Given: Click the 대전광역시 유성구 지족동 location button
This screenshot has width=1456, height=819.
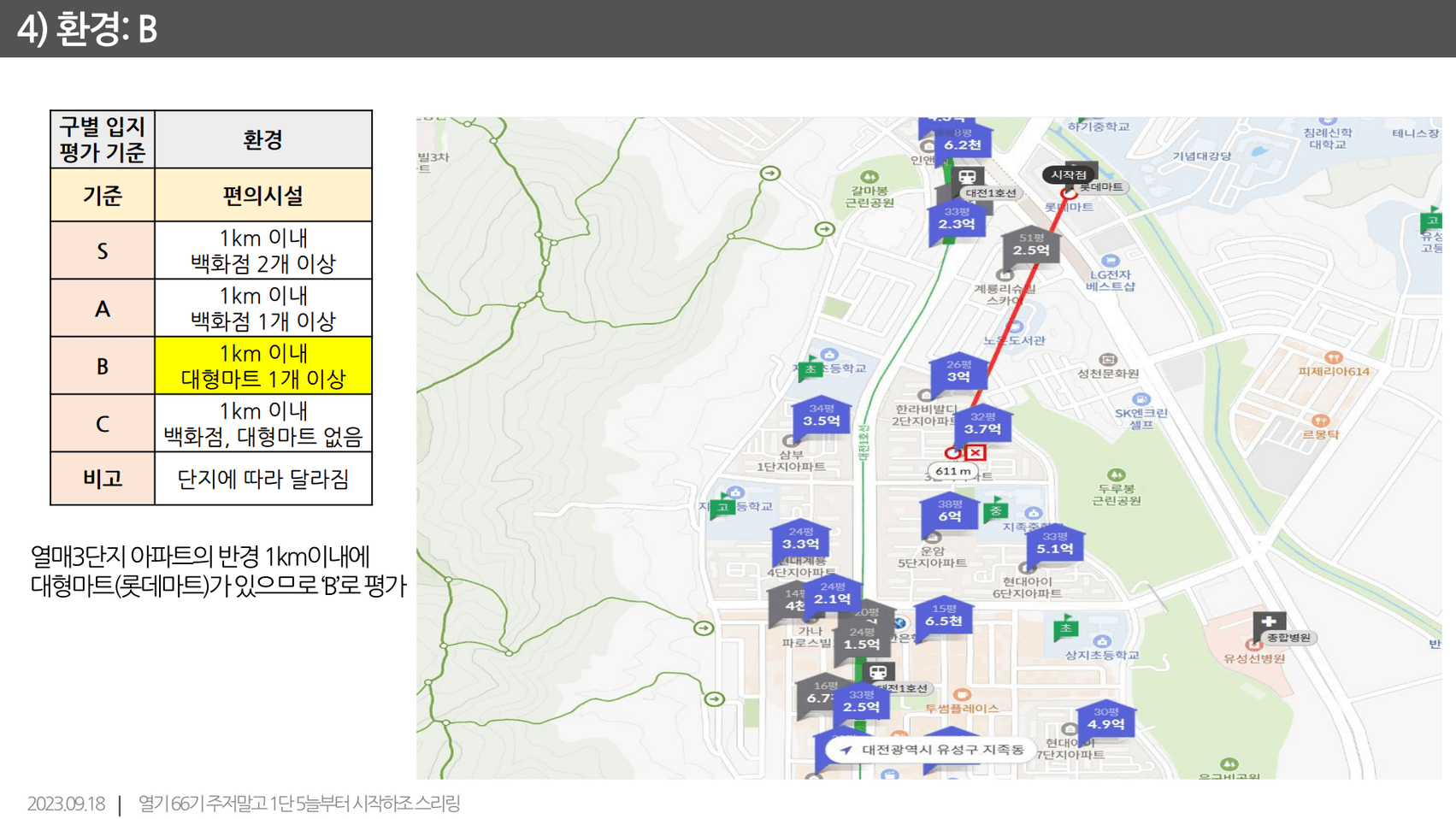Looking at the screenshot, I should coord(932,751).
